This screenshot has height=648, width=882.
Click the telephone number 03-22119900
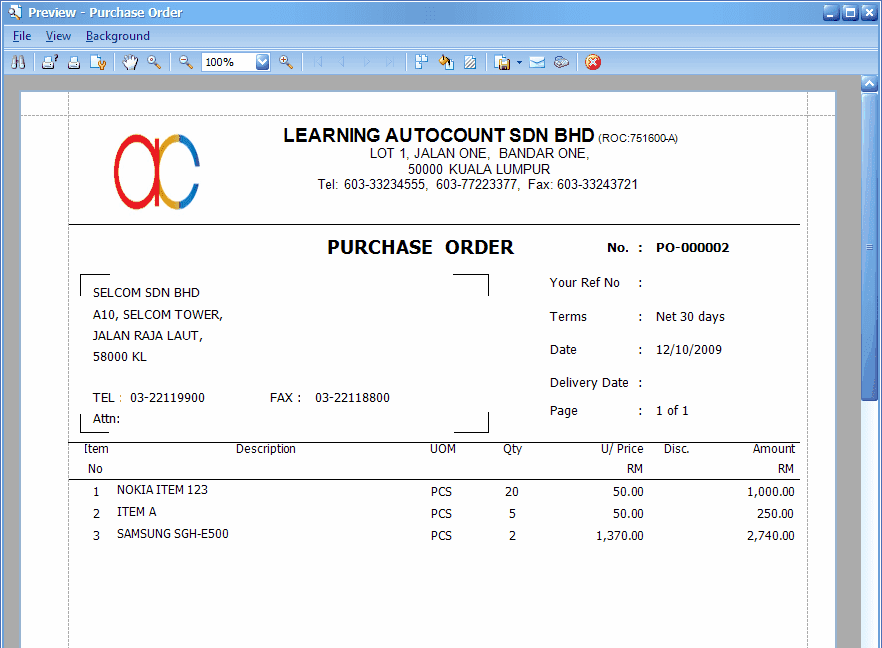coord(168,398)
